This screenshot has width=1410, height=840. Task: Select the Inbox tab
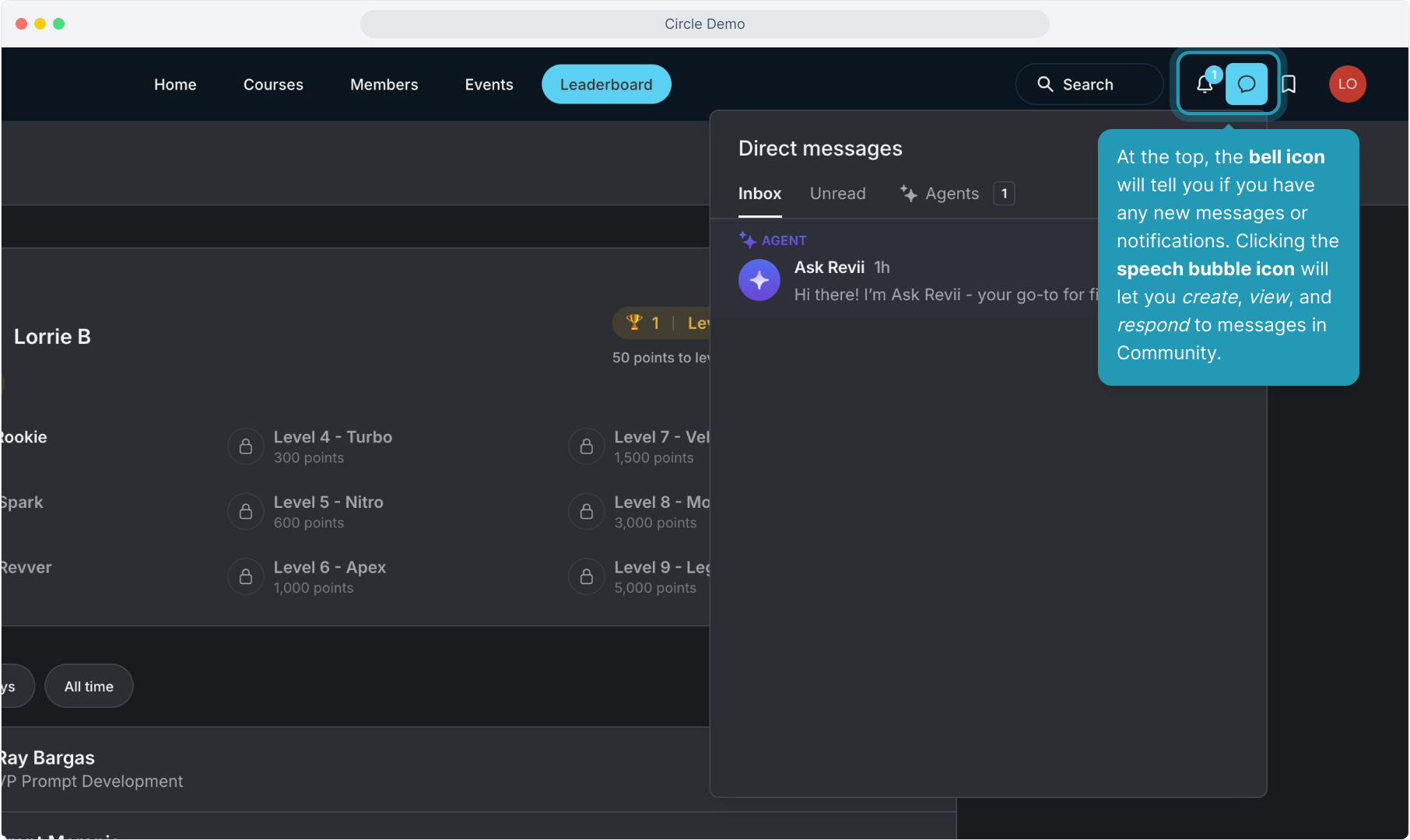759,194
